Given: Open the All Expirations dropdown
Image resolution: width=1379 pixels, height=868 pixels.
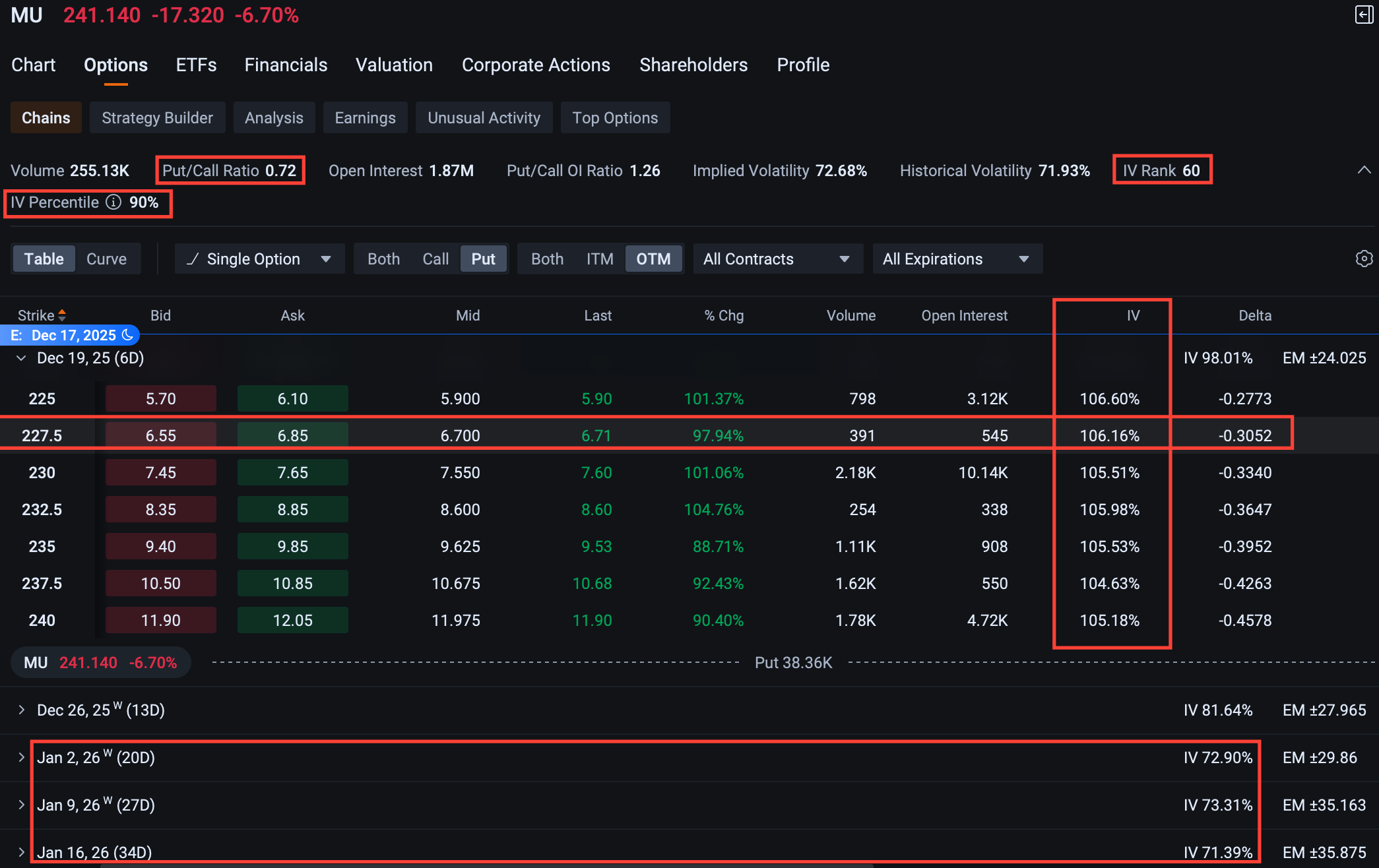Looking at the screenshot, I should [956, 259].
